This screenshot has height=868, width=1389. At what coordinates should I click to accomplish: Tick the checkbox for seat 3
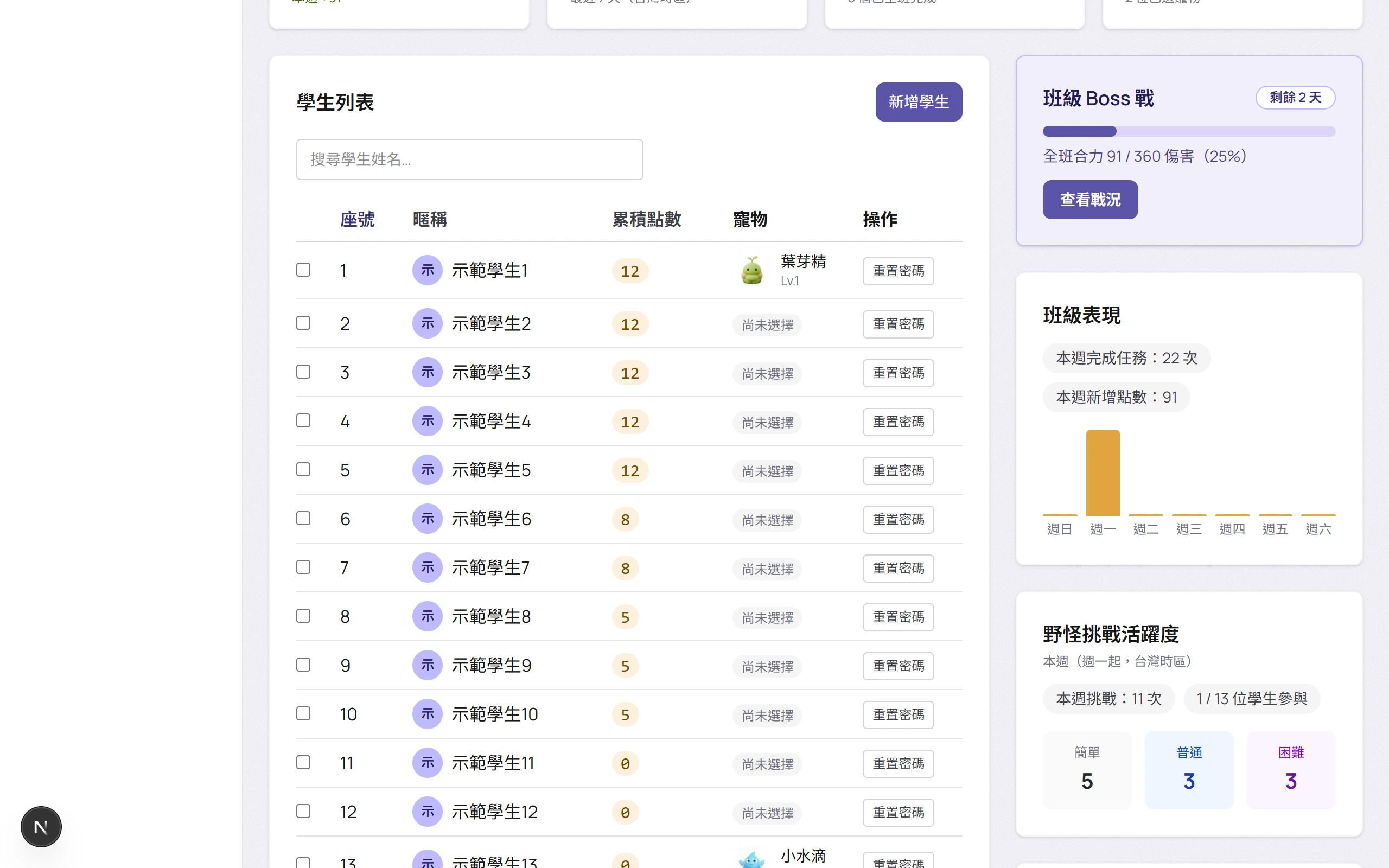click(x=303, y=372)
